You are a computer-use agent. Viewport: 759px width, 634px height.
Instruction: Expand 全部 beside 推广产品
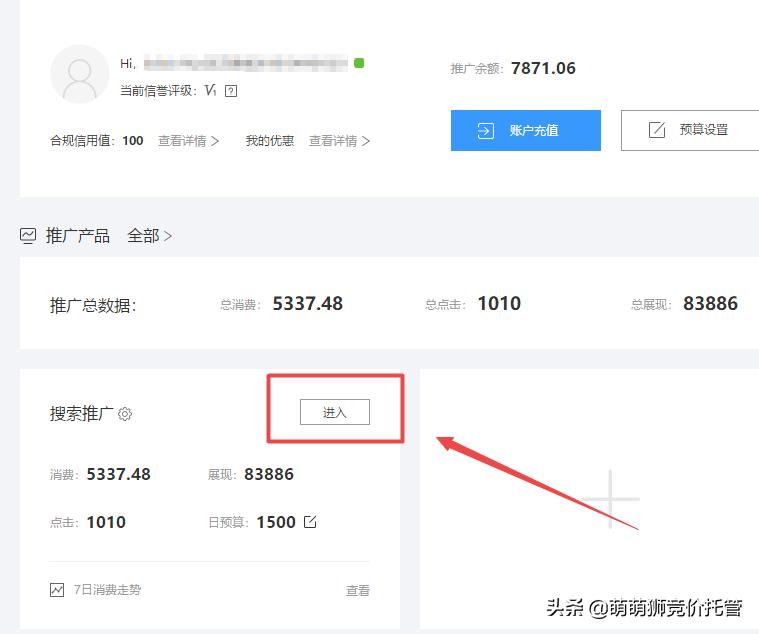[x=149, y=236]
